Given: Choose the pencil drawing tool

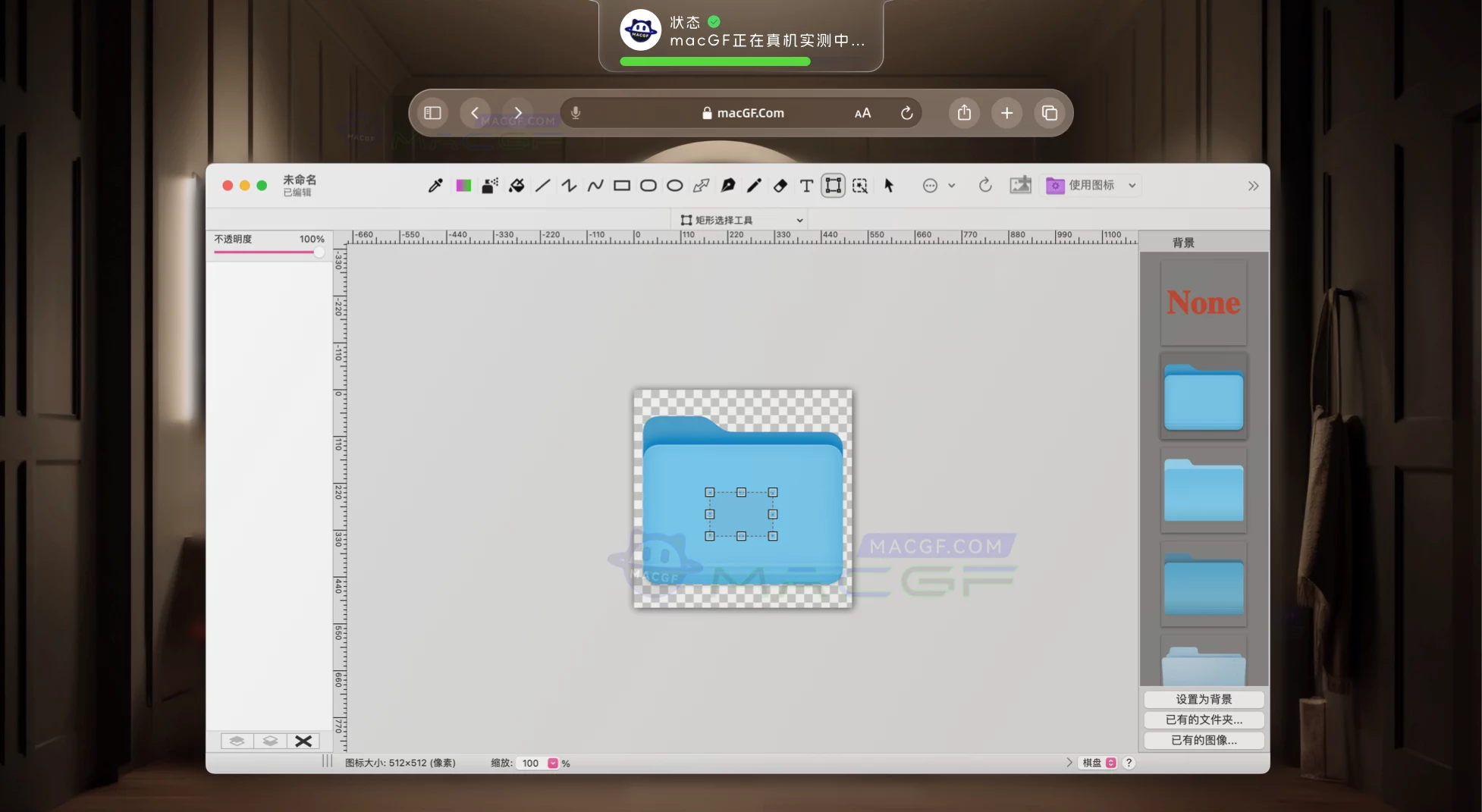Looking at the screenshot, I should coord(754,185).
